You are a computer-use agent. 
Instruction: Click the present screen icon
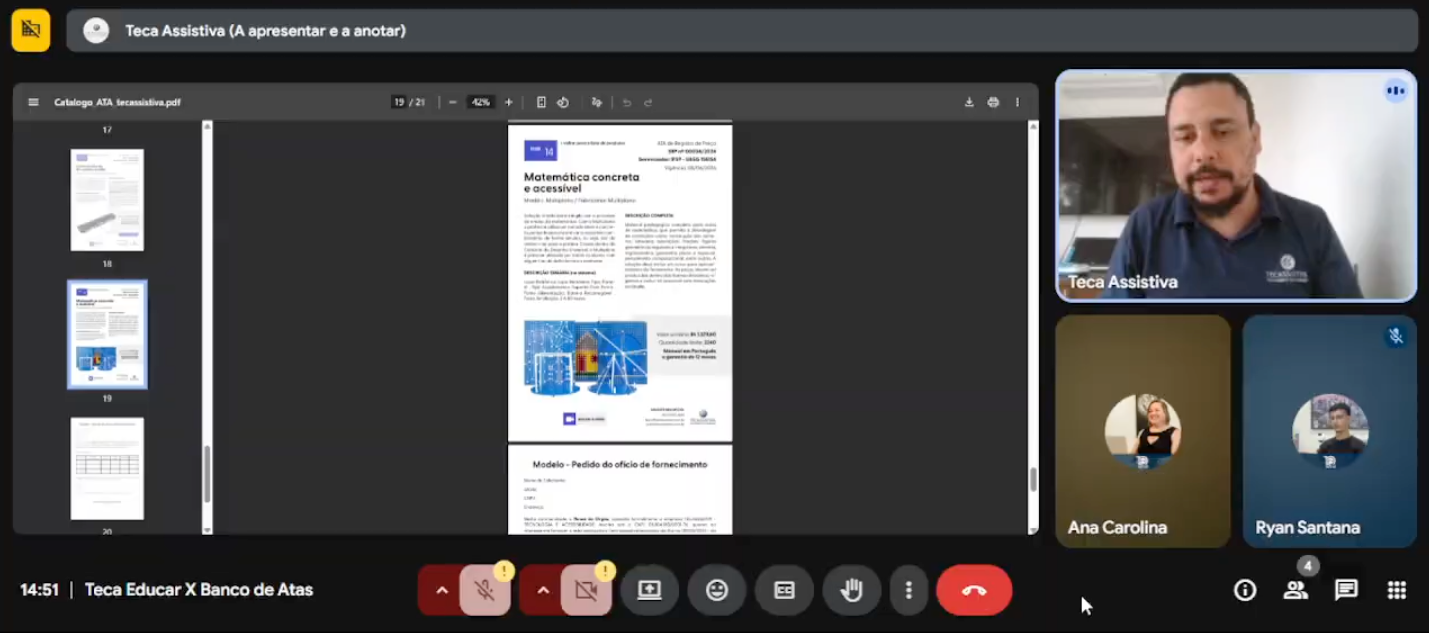click(650, 590)
